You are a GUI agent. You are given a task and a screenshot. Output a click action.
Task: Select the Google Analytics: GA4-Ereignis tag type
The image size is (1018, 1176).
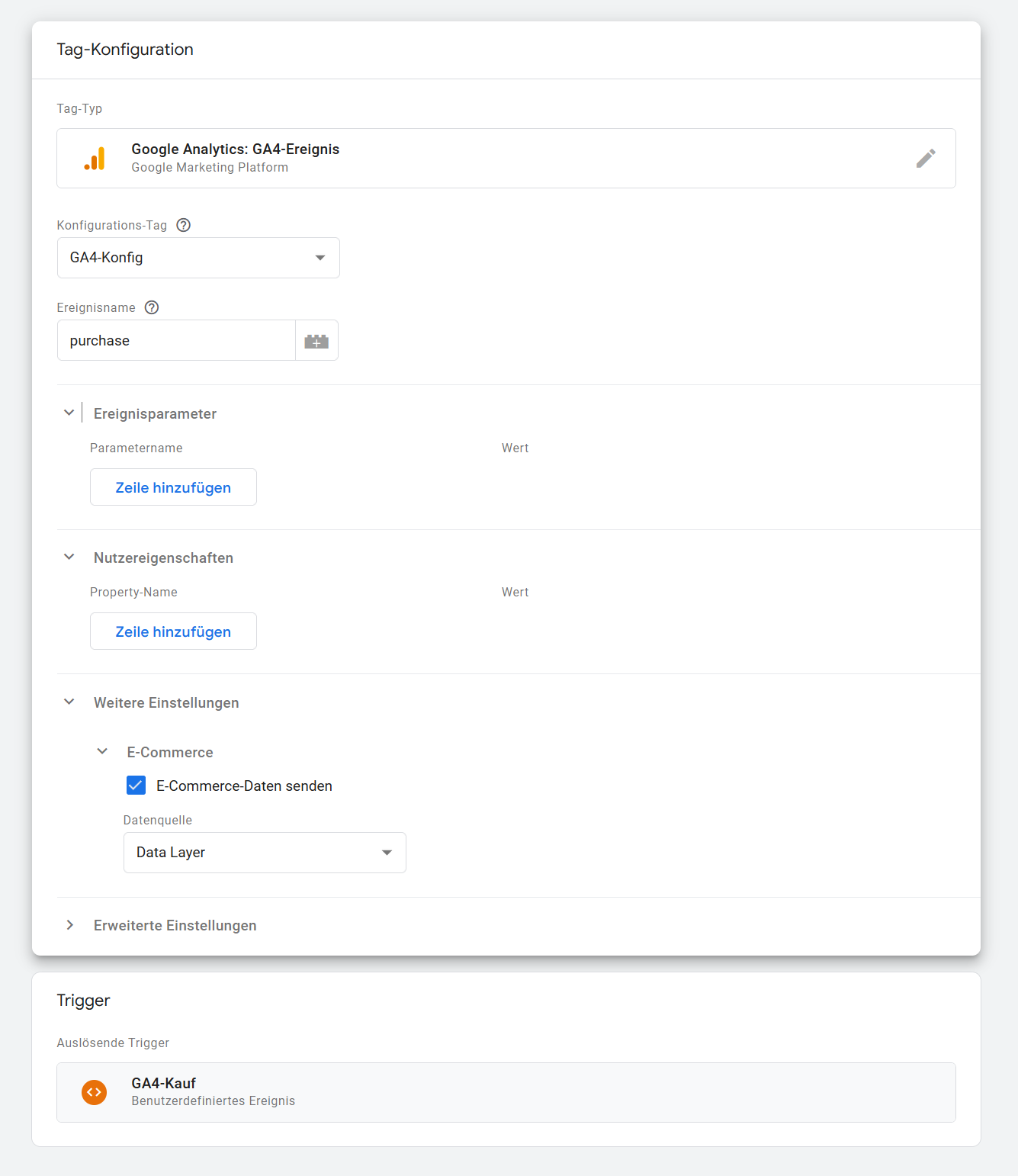point(506,159)
